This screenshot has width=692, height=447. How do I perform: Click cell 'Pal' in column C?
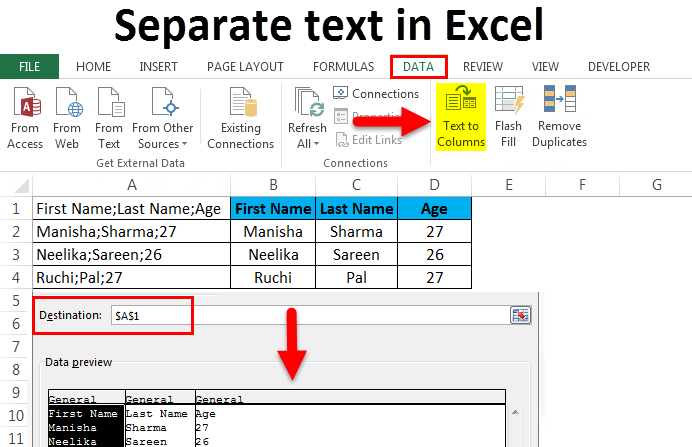357,277
